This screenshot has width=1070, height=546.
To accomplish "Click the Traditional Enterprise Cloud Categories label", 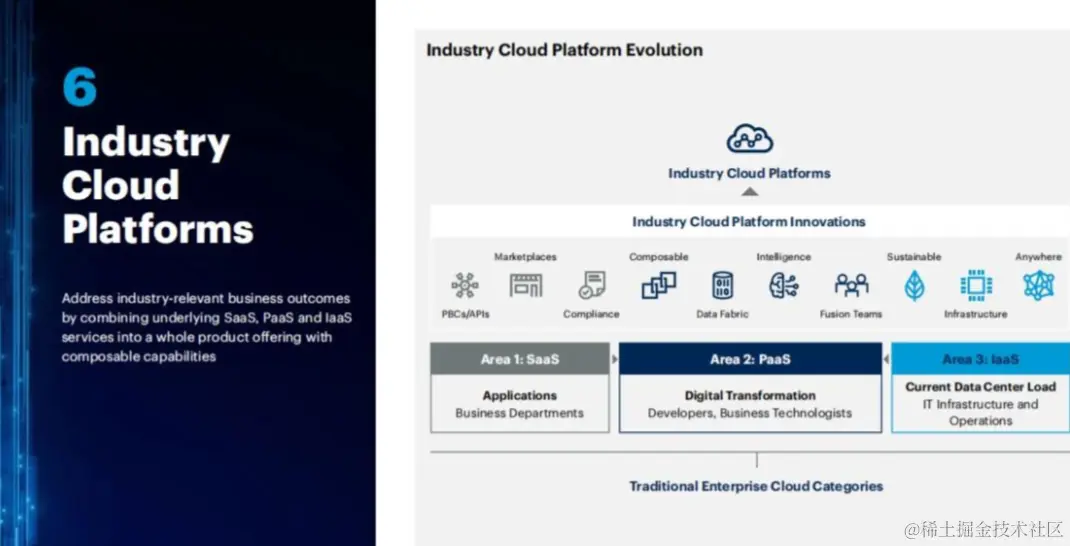I will point(756,487).
